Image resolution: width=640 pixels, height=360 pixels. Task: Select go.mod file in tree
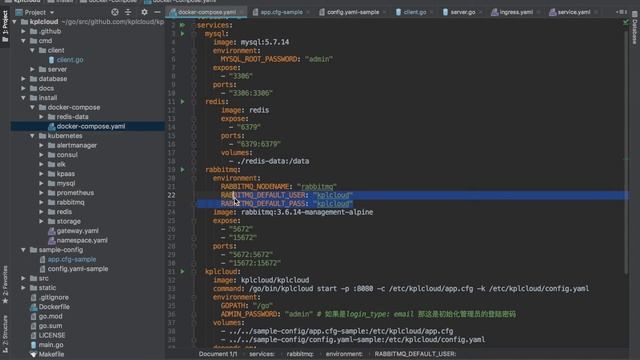point(50,316)
